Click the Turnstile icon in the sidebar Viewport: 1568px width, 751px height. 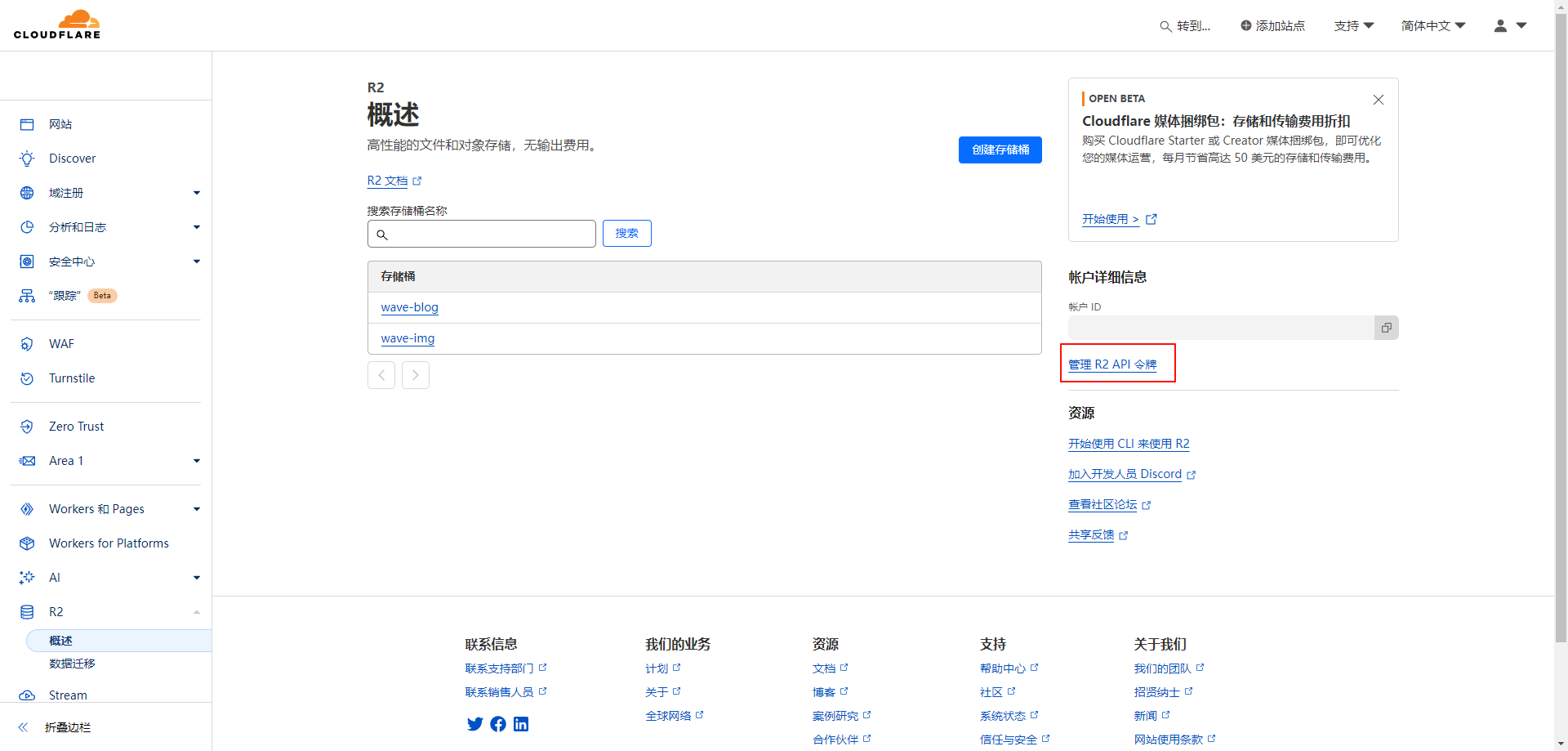point(27,378)
